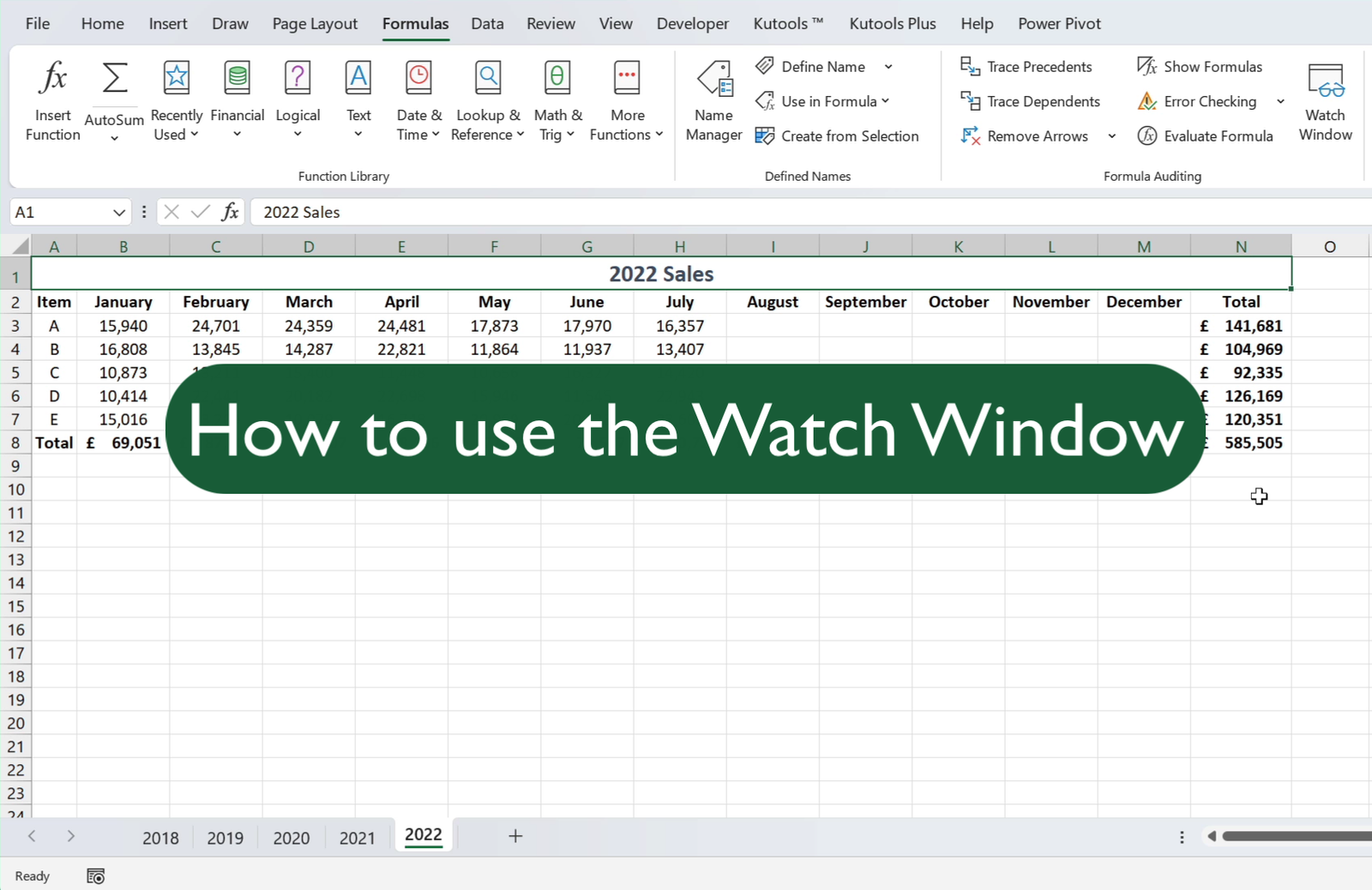
Task: Expand the Financial functions dropdown
Action: [x=237, y=101]
